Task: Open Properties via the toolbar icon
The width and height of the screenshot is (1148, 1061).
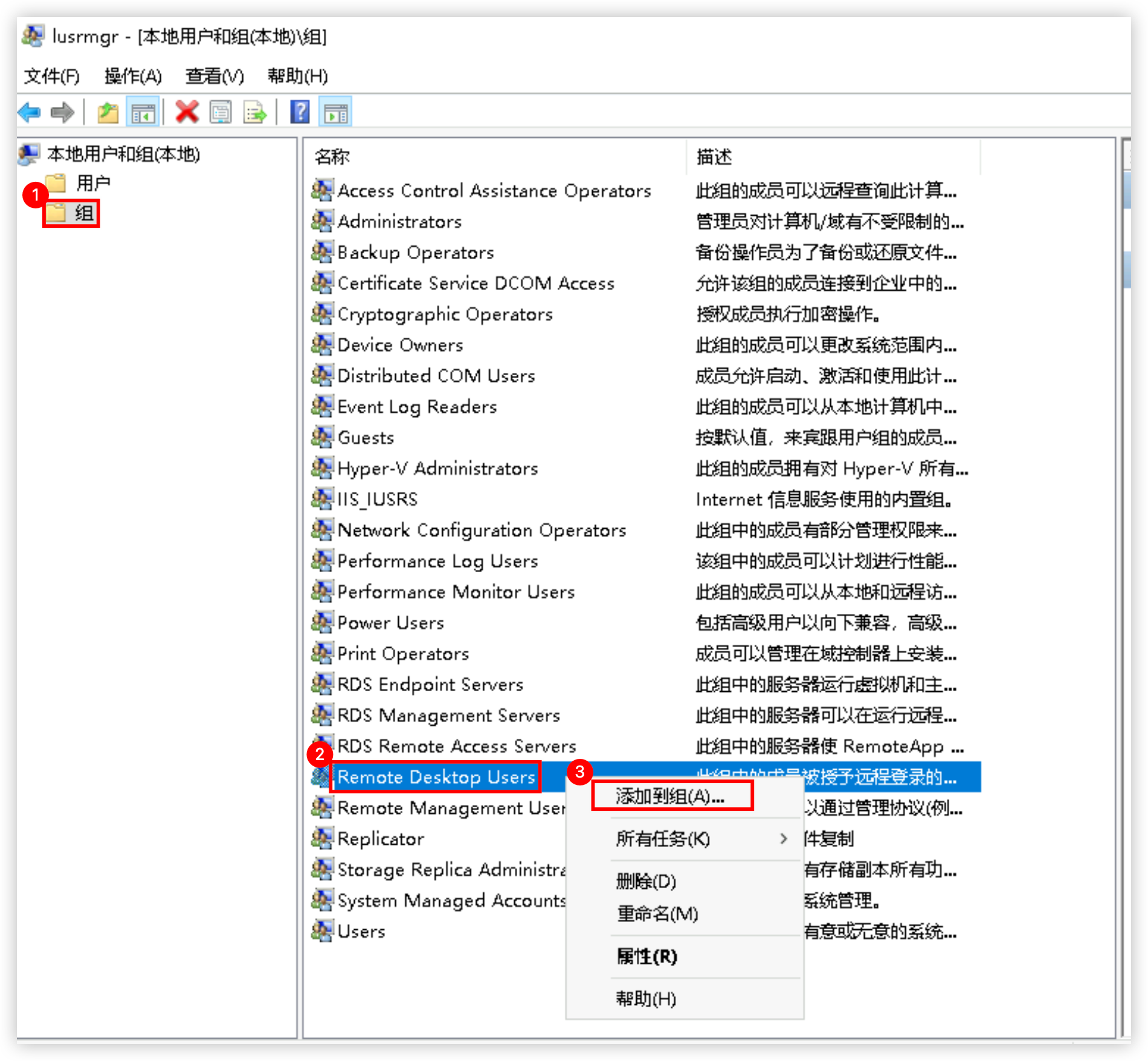Action: point(221,112)
